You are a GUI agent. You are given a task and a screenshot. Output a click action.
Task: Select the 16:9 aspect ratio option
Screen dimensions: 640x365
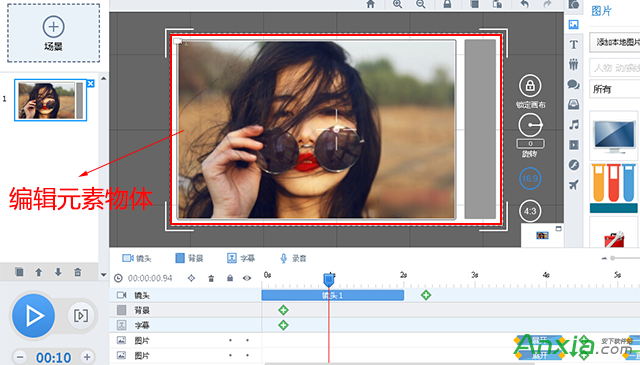pos(530,178)
